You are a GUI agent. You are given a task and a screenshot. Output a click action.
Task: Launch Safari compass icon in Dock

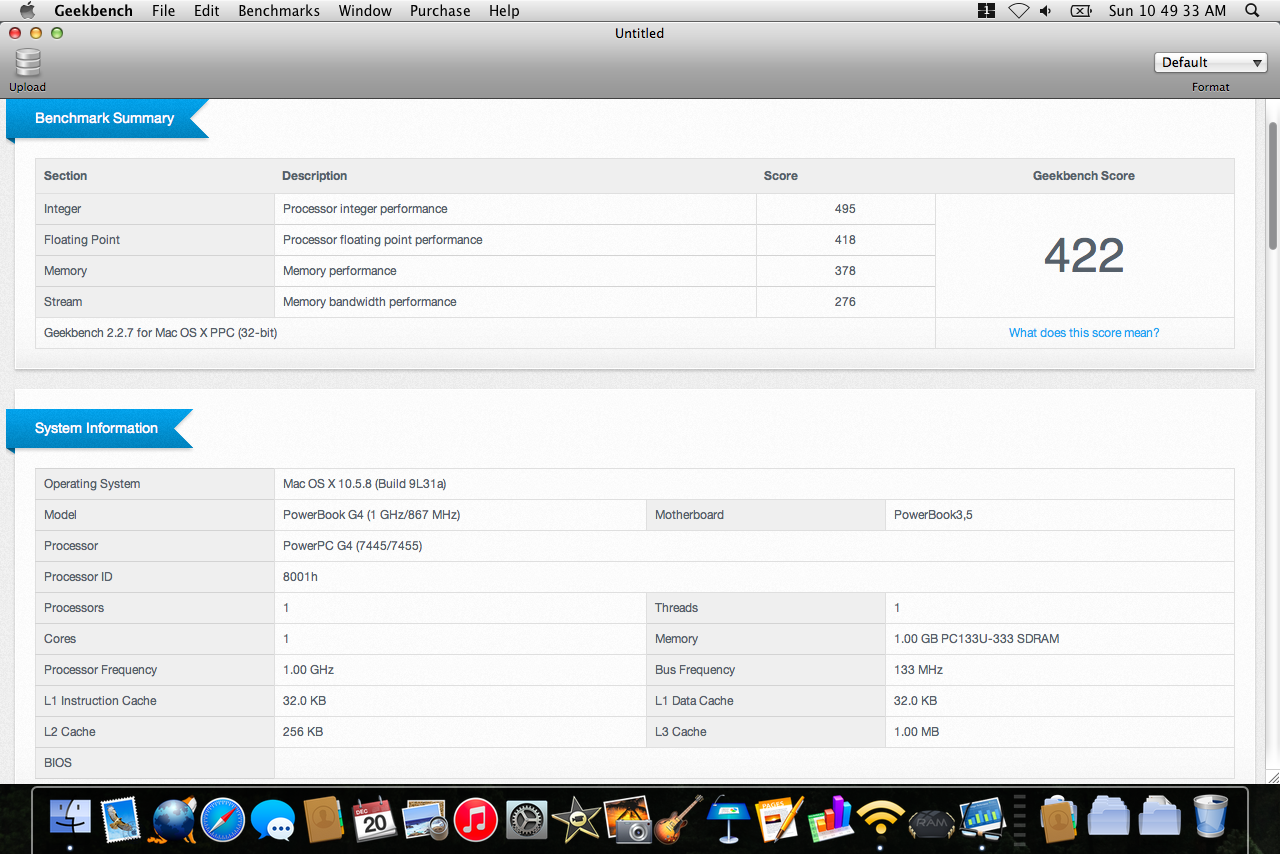tap(222, 820)
